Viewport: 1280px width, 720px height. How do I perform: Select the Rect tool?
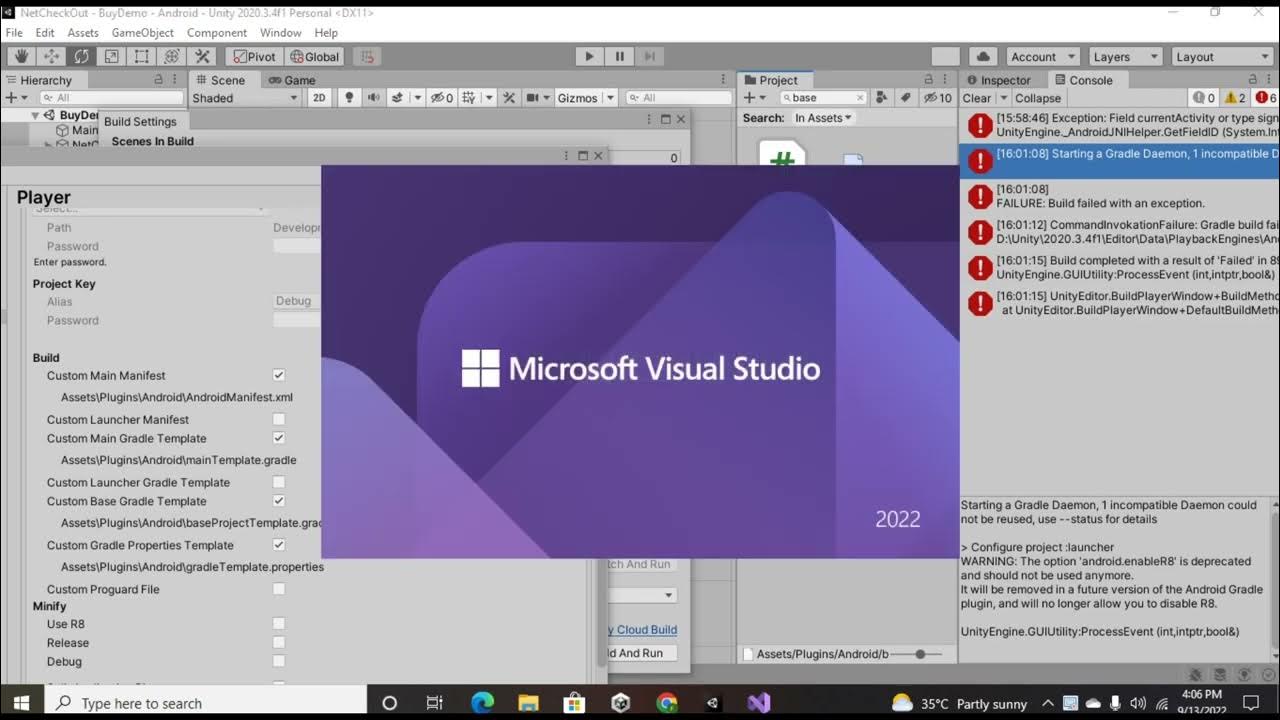141,57
